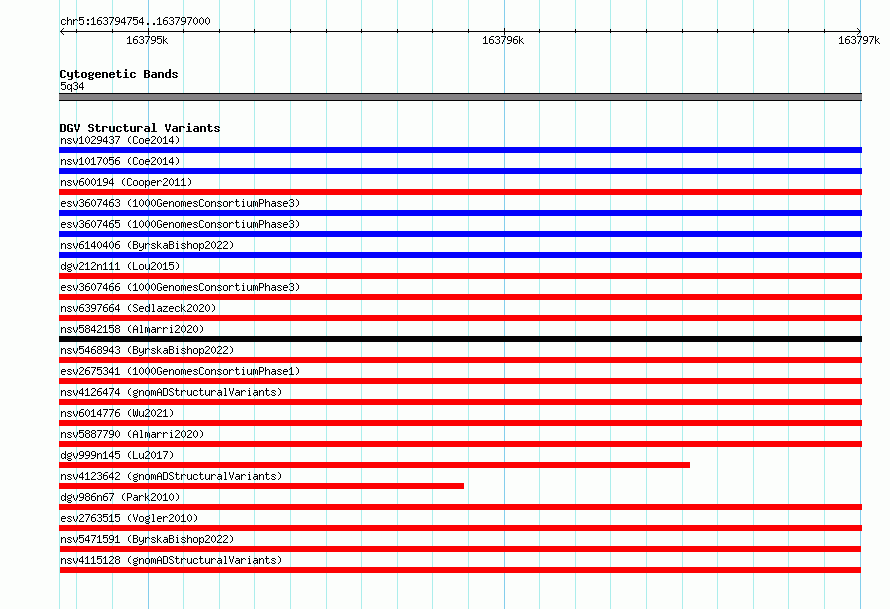Click the short red bar under nsv4123642

(x=262, y=486)
